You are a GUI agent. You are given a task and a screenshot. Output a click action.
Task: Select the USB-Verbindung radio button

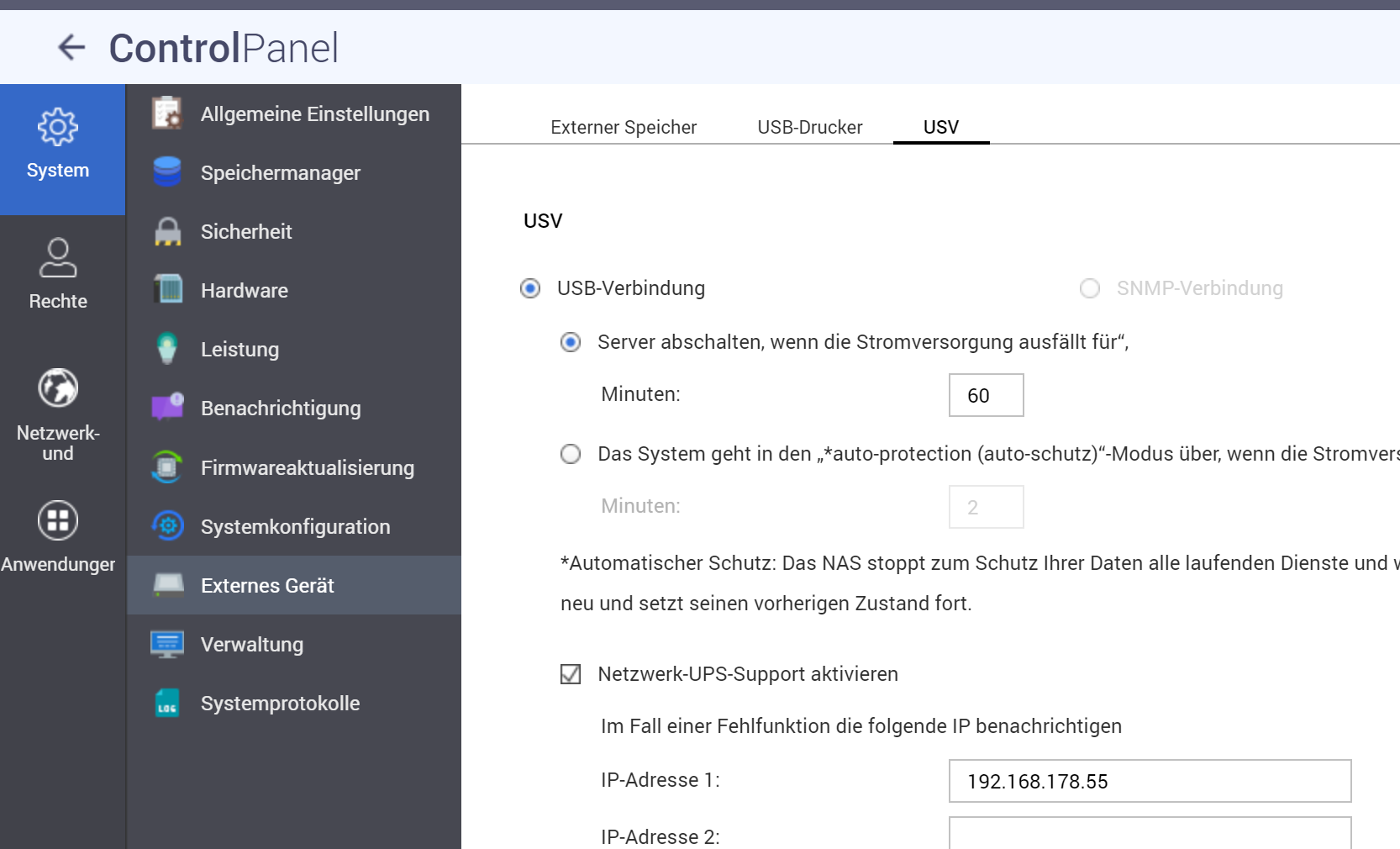[530, 288]
